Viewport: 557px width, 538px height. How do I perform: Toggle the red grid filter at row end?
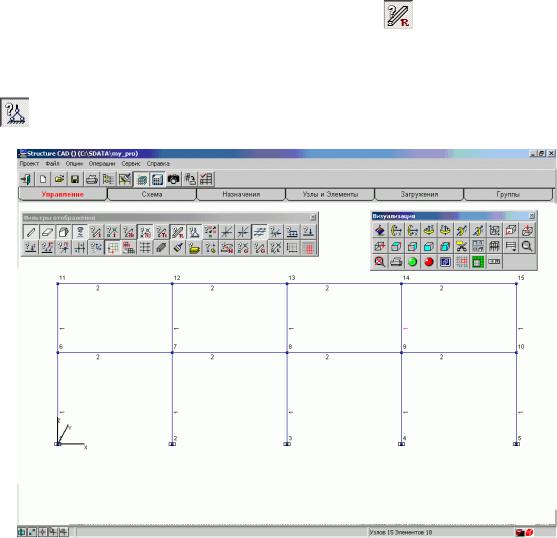coord(308,248)
